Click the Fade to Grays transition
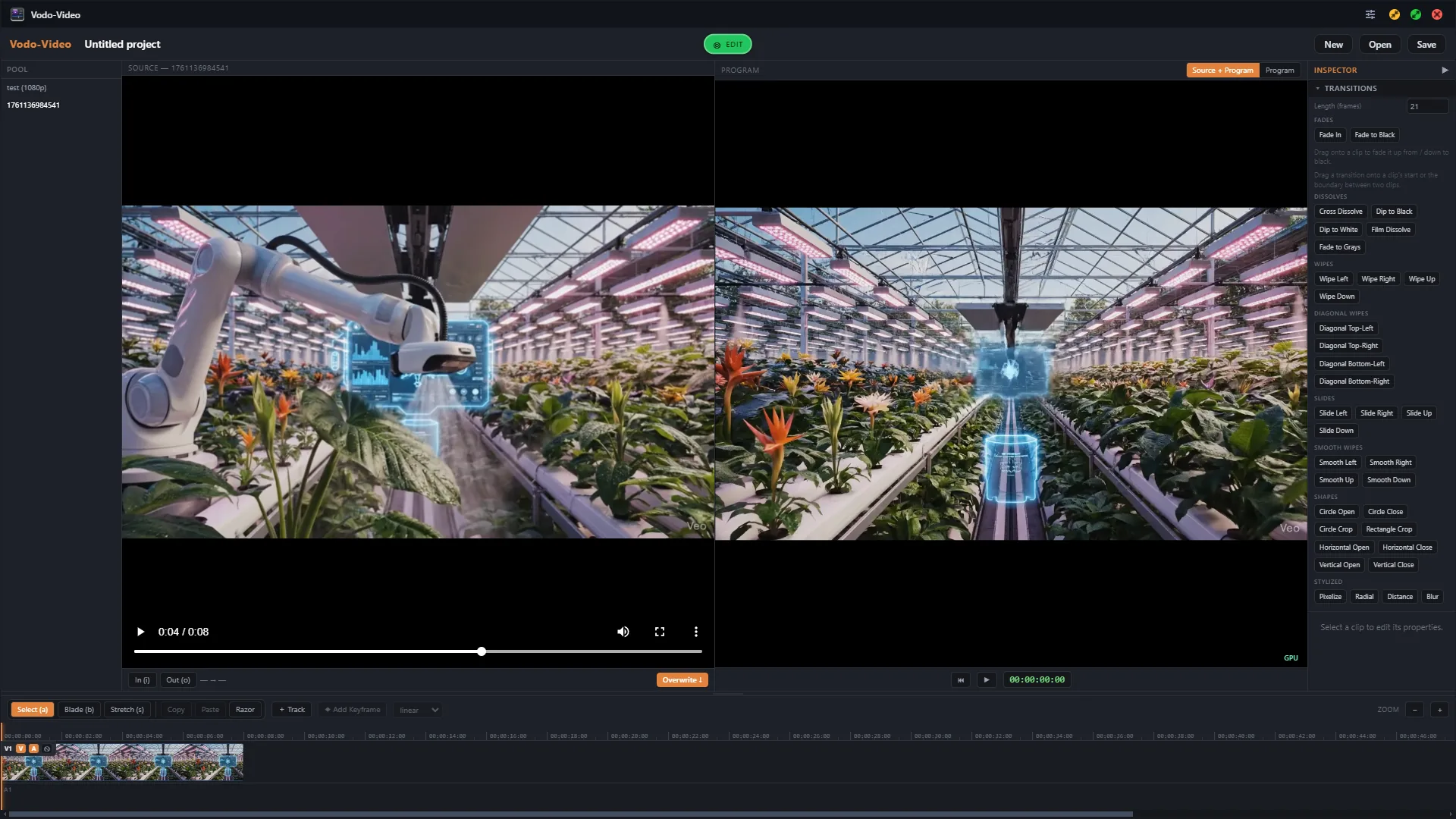The height and width of the screenshot is (819, 1456). click(x=1339, y=247)
